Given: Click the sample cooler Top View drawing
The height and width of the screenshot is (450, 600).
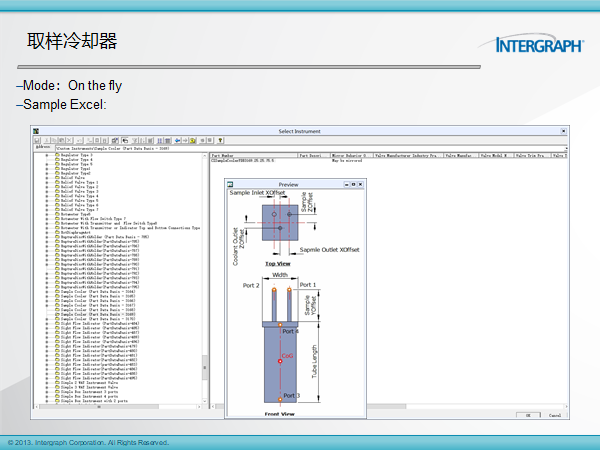Looking at the screenshot, I should 280,223.
